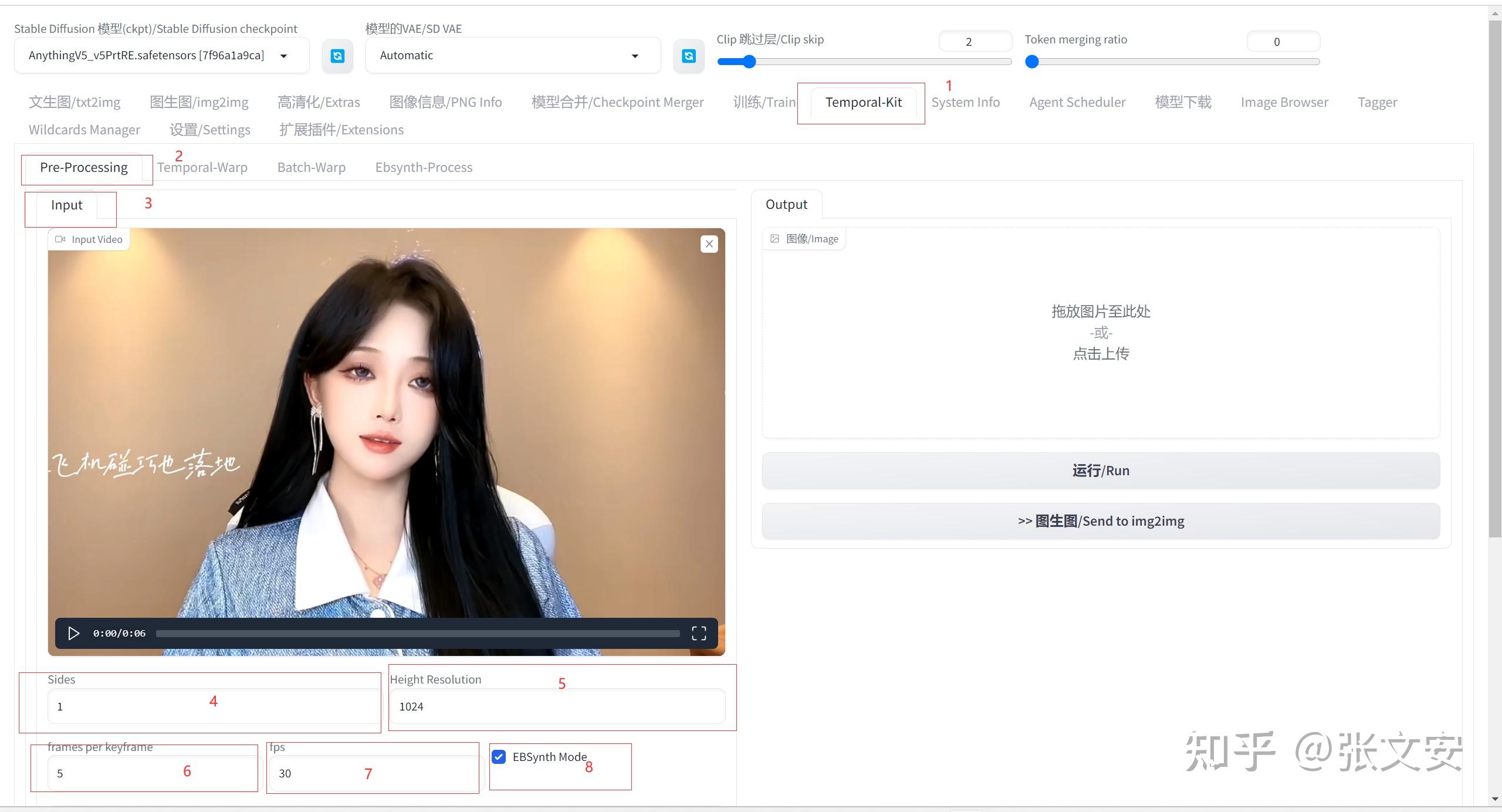Click the Height Resolution input field

pyautogui.click(x=556, y=706)
